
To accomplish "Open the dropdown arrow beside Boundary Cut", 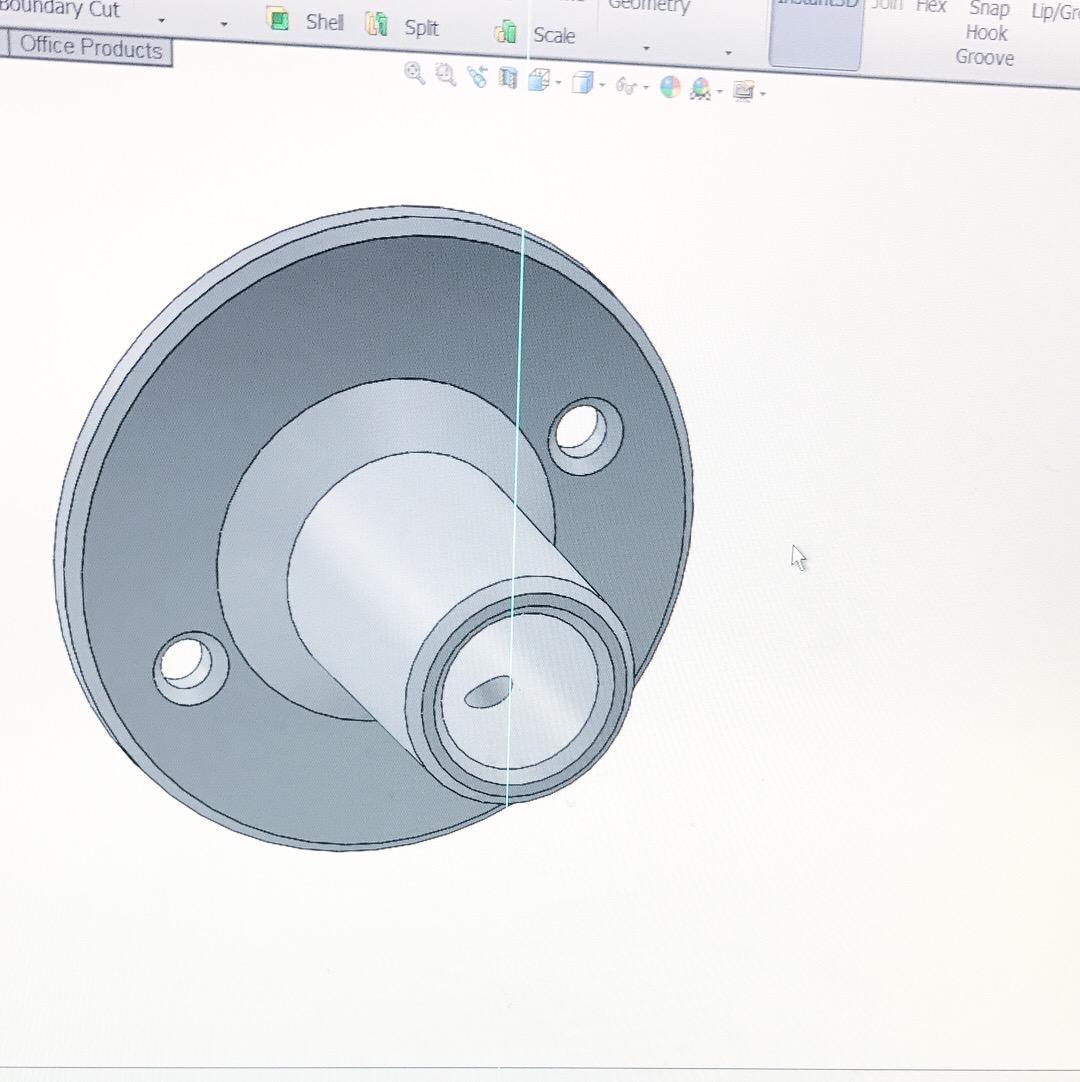I will coord(161,21).
